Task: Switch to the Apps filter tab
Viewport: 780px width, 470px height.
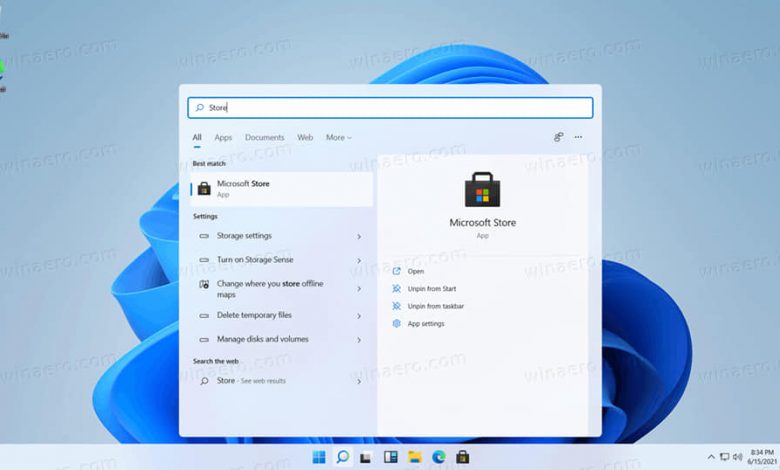Action: coord(223,137)
